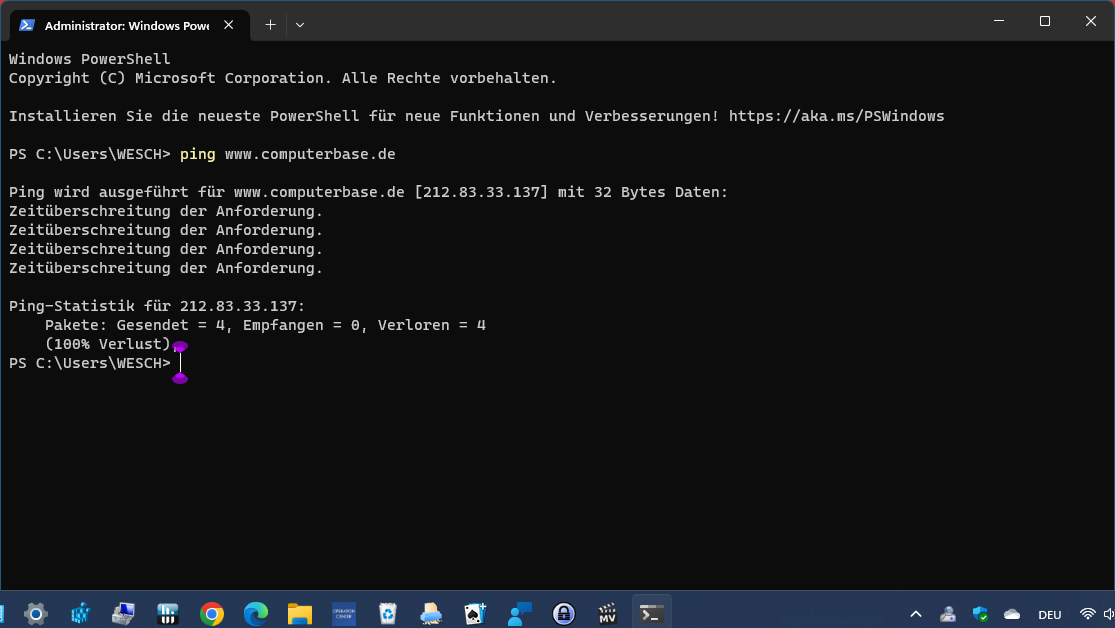The width and height of the screenshot is (1115, 628).
Task: Open Windows Security shield tray icon
Action: (x=981, y=614)
